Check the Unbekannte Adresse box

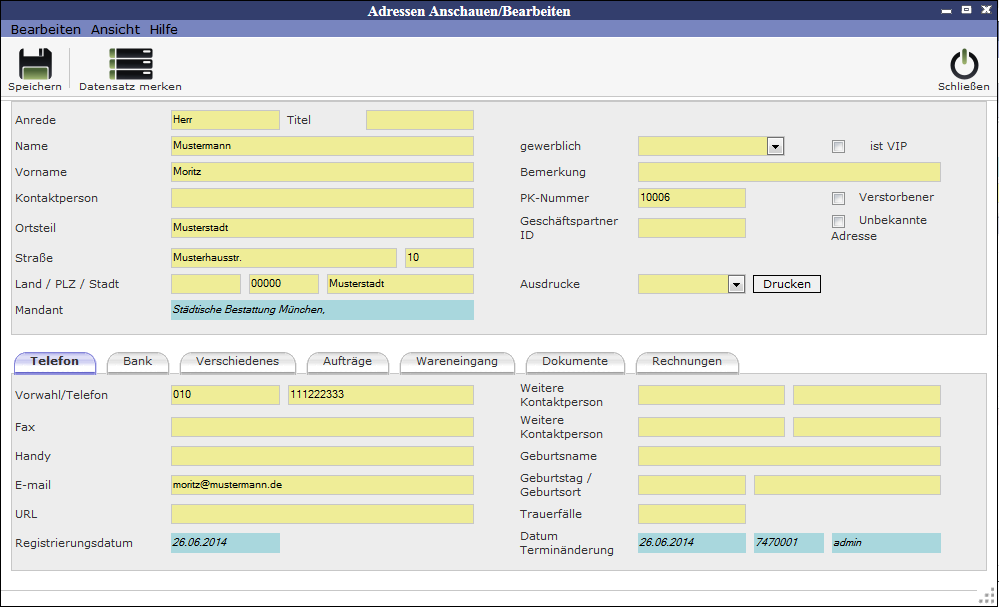[839, 221]
